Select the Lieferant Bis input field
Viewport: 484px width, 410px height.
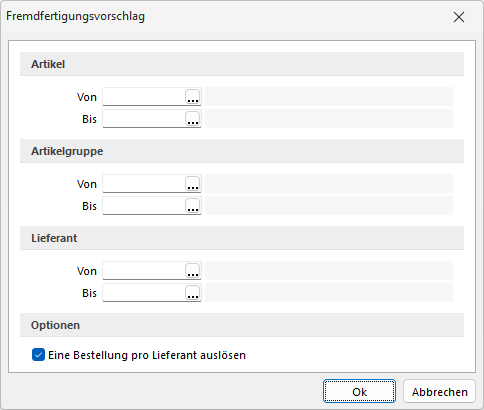coord(144,293)
